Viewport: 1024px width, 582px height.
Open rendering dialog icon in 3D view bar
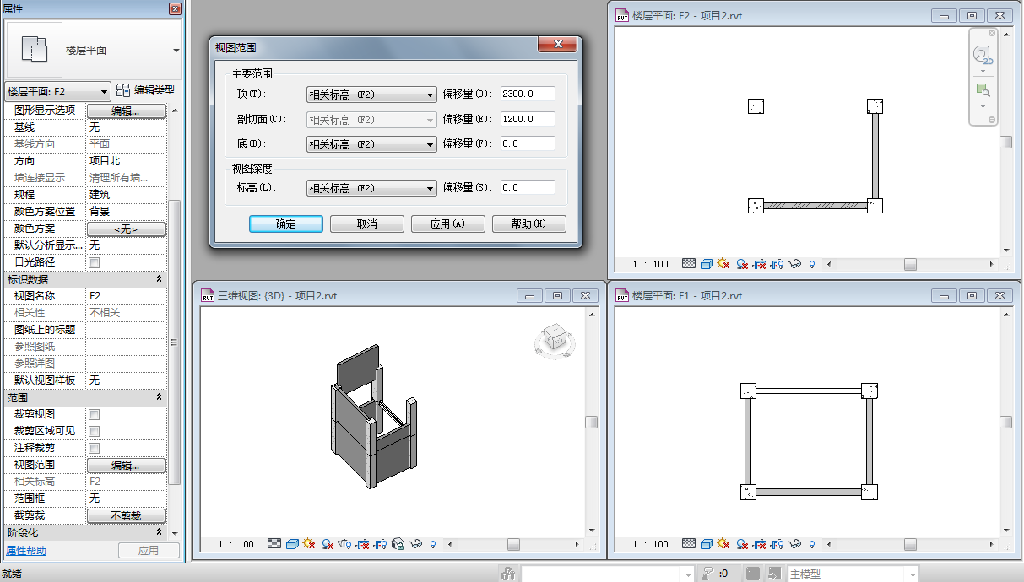[345, 543]
